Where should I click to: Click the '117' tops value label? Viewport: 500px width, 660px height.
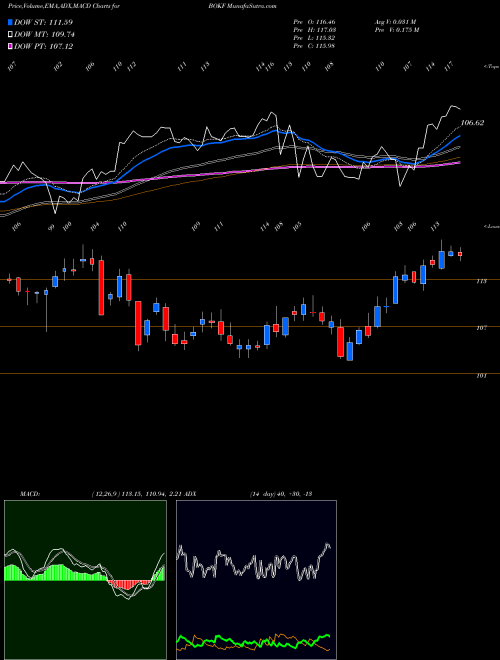click(x=449, y=66)
